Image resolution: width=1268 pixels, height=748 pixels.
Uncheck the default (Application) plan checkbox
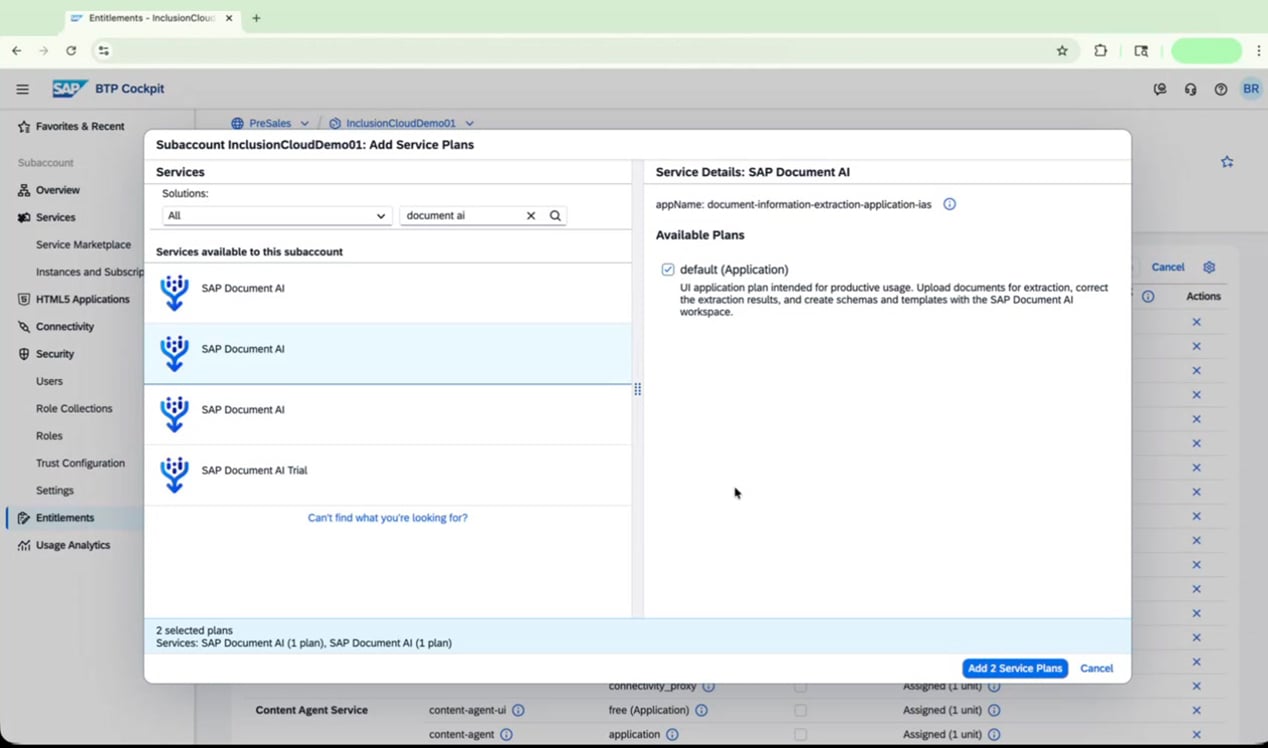668,270
